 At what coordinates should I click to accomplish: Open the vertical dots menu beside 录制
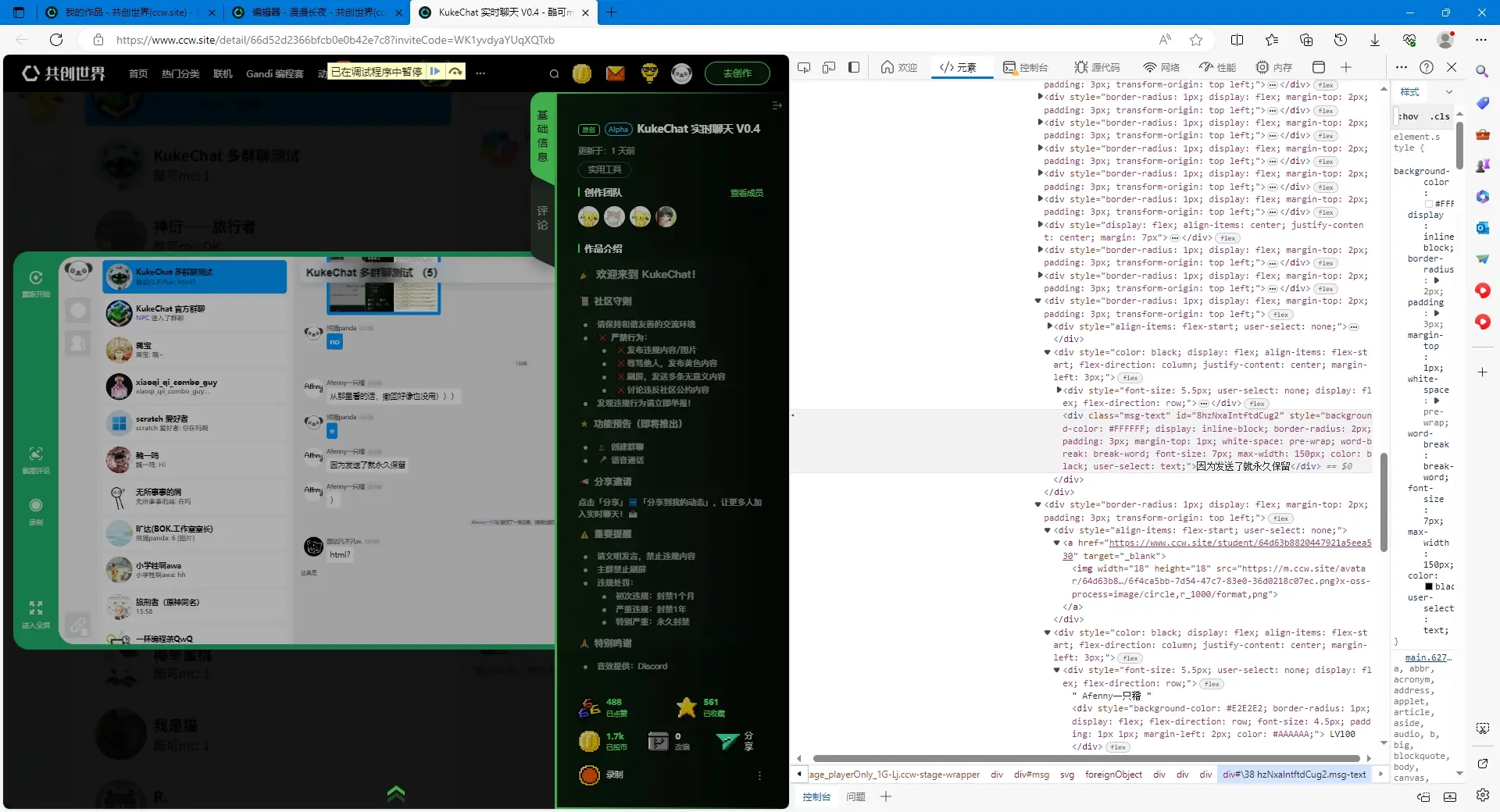click(x=759, y=775)
